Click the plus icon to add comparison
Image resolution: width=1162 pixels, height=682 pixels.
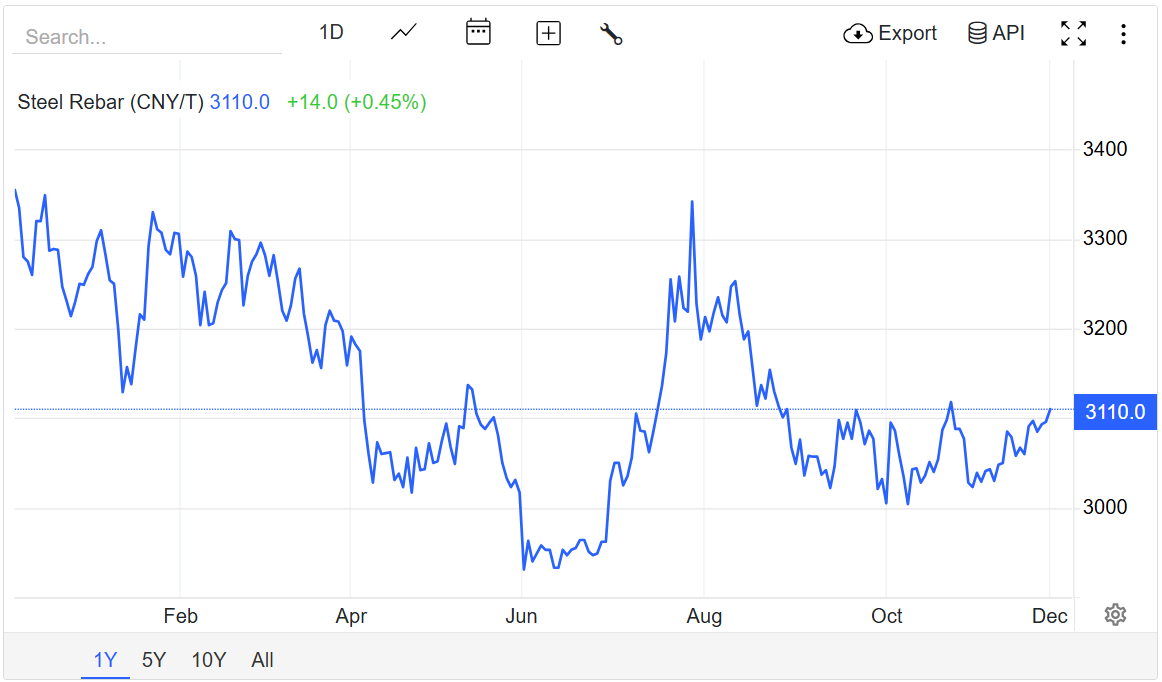[548, 33]
